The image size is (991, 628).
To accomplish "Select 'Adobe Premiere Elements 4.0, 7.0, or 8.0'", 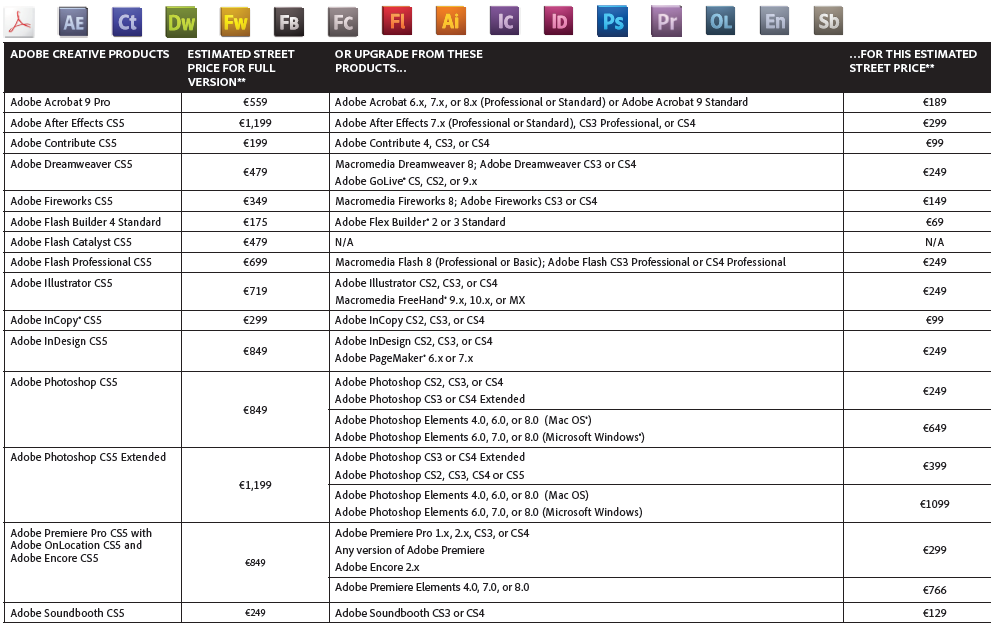I will [432, 588].
